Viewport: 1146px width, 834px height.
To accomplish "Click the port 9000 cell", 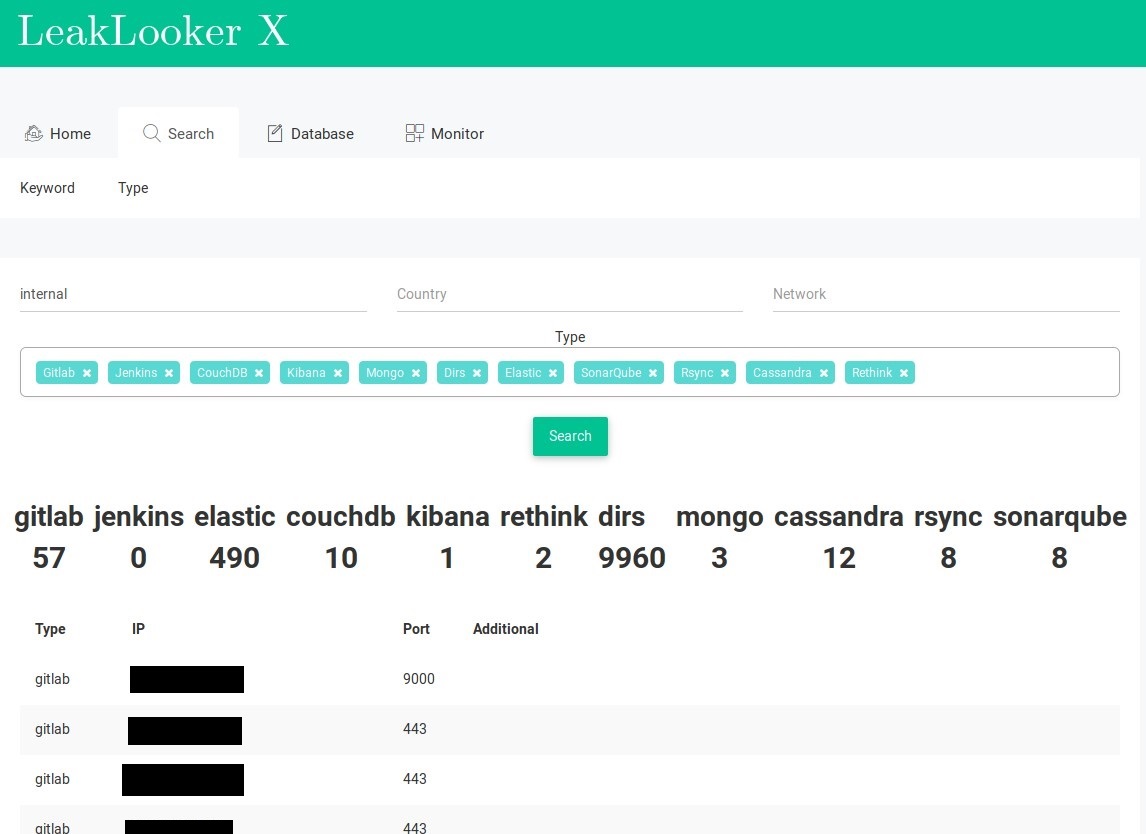I will [x=419, y=679].
